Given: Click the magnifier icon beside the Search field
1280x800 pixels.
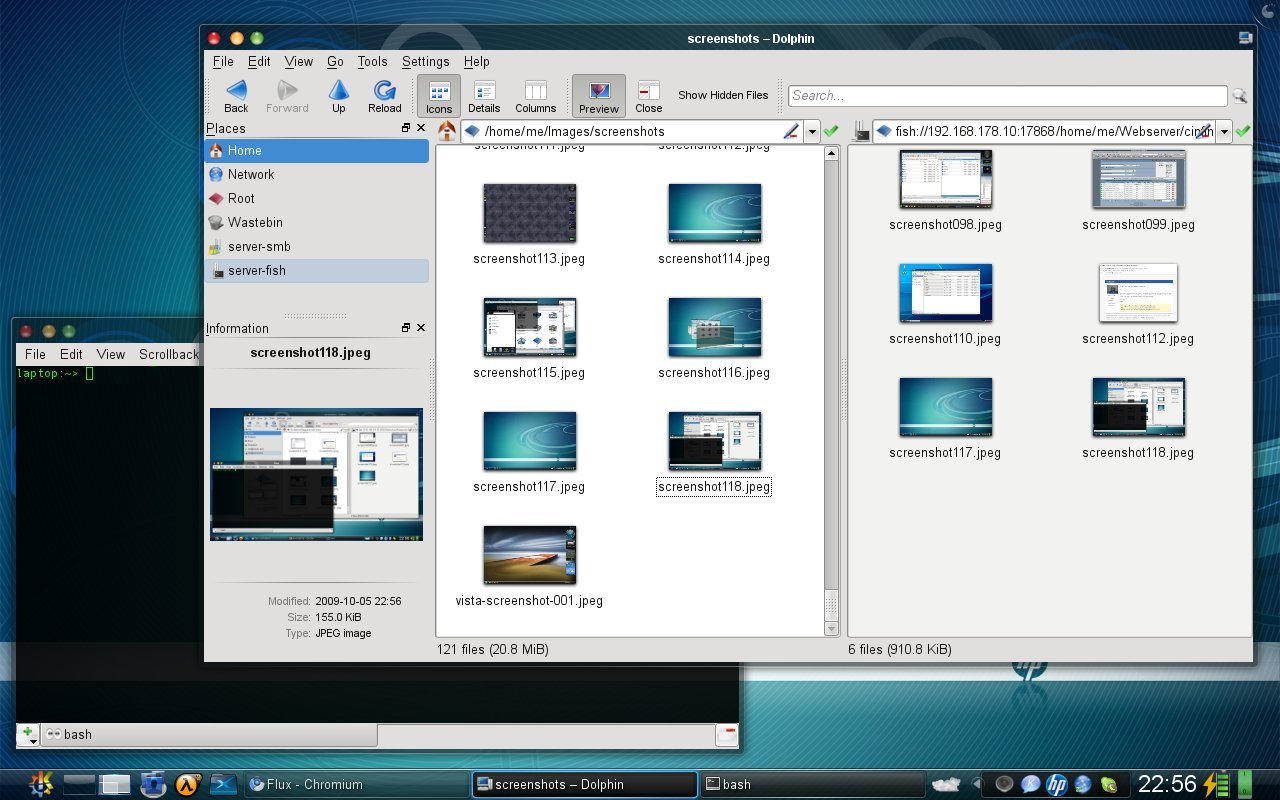Looking at the screenshot, I should (x=1240, y=96).
